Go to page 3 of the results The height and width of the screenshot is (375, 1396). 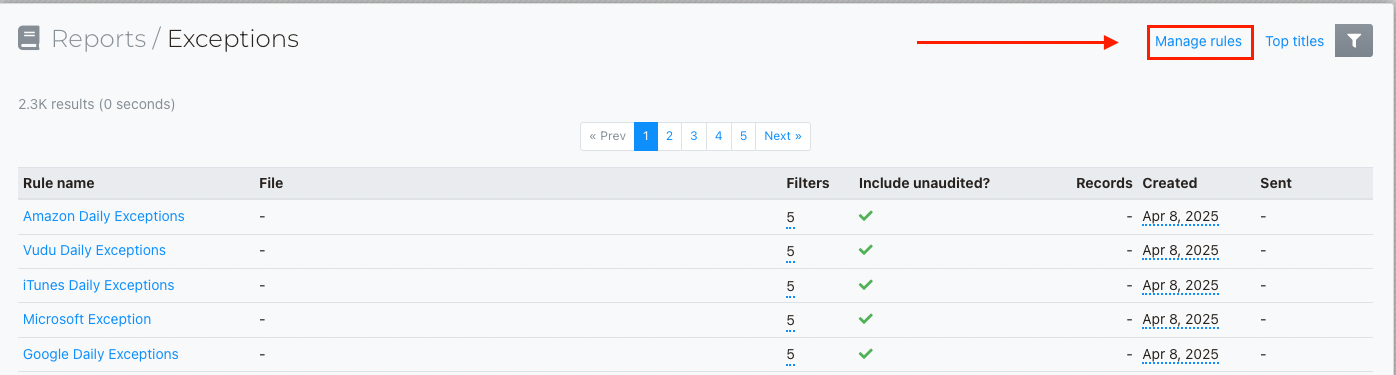click(x=694, y=136)
